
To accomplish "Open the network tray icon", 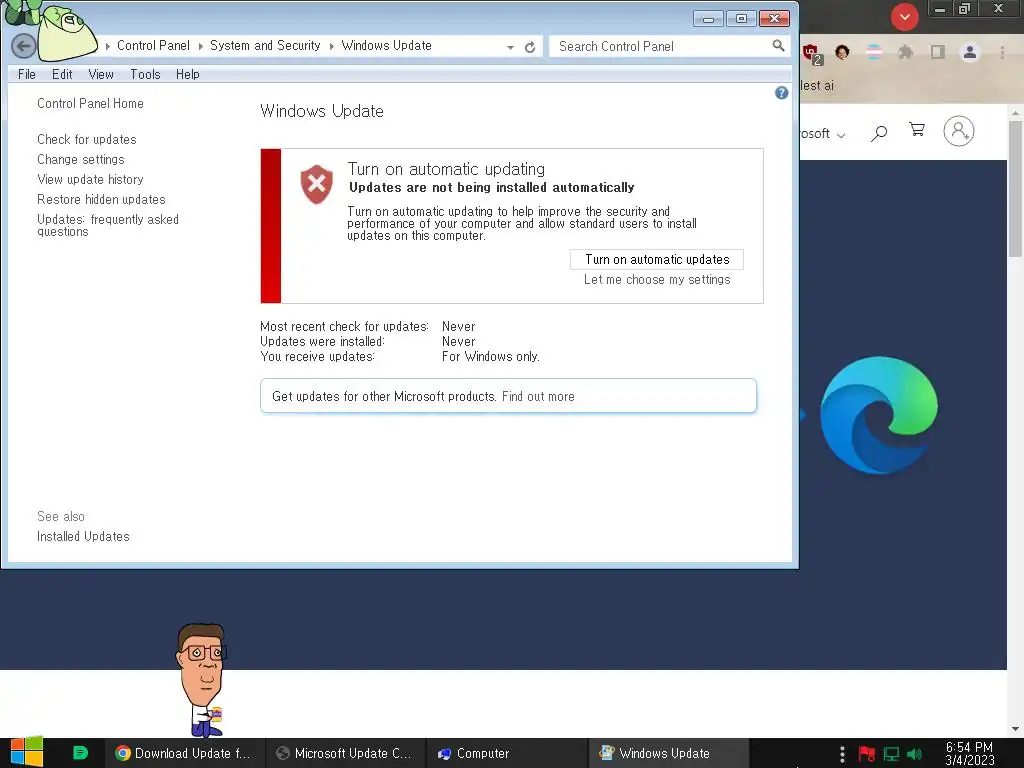I will coord(891,754).
